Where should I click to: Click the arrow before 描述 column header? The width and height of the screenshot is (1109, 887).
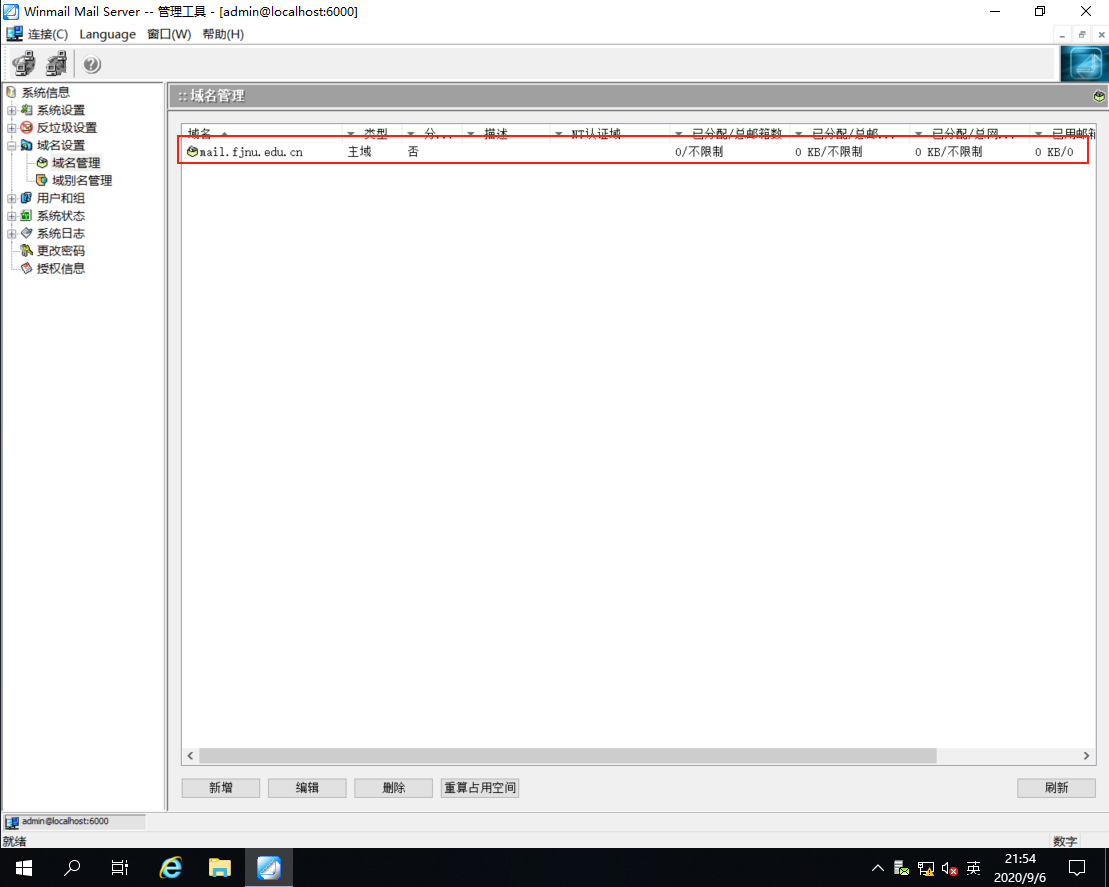(471, 134)
